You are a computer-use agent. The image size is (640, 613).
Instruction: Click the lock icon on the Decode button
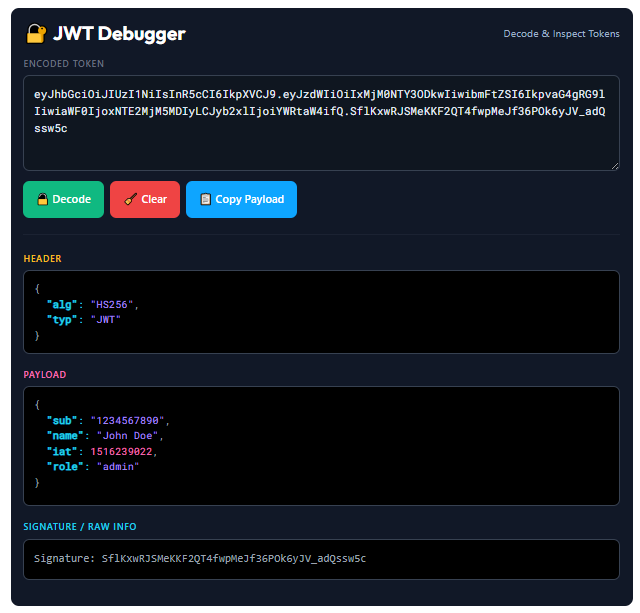43,199
